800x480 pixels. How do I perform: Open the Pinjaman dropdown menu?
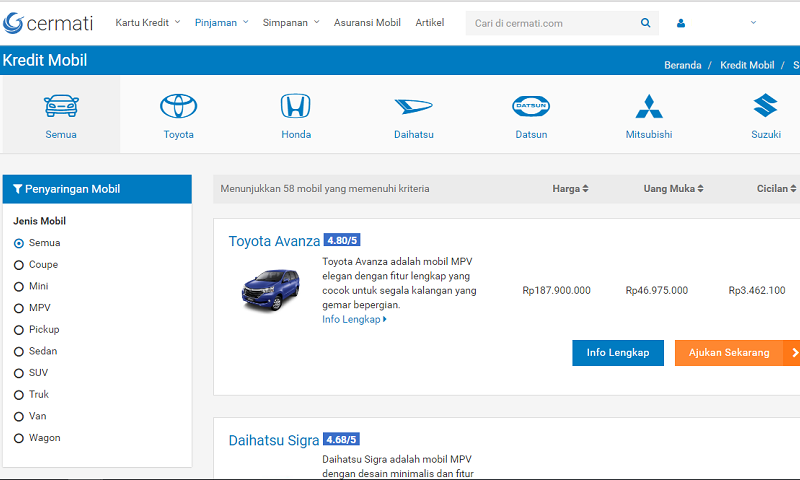221,22
